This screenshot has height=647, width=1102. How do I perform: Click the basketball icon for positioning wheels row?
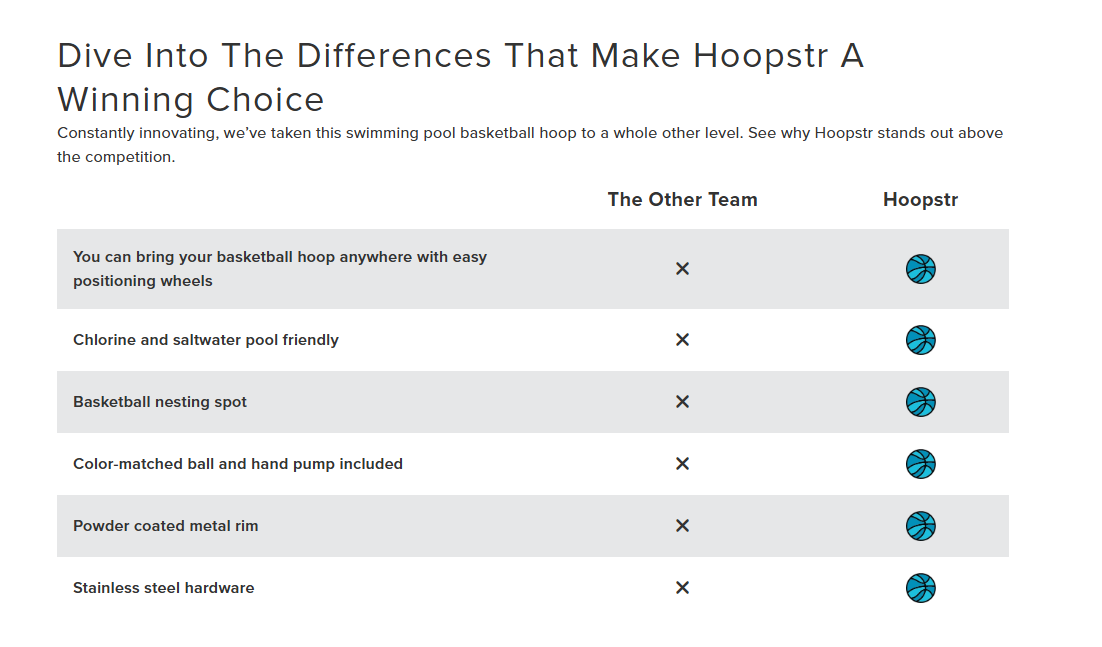pyautogui.click(x=920, y=269)
